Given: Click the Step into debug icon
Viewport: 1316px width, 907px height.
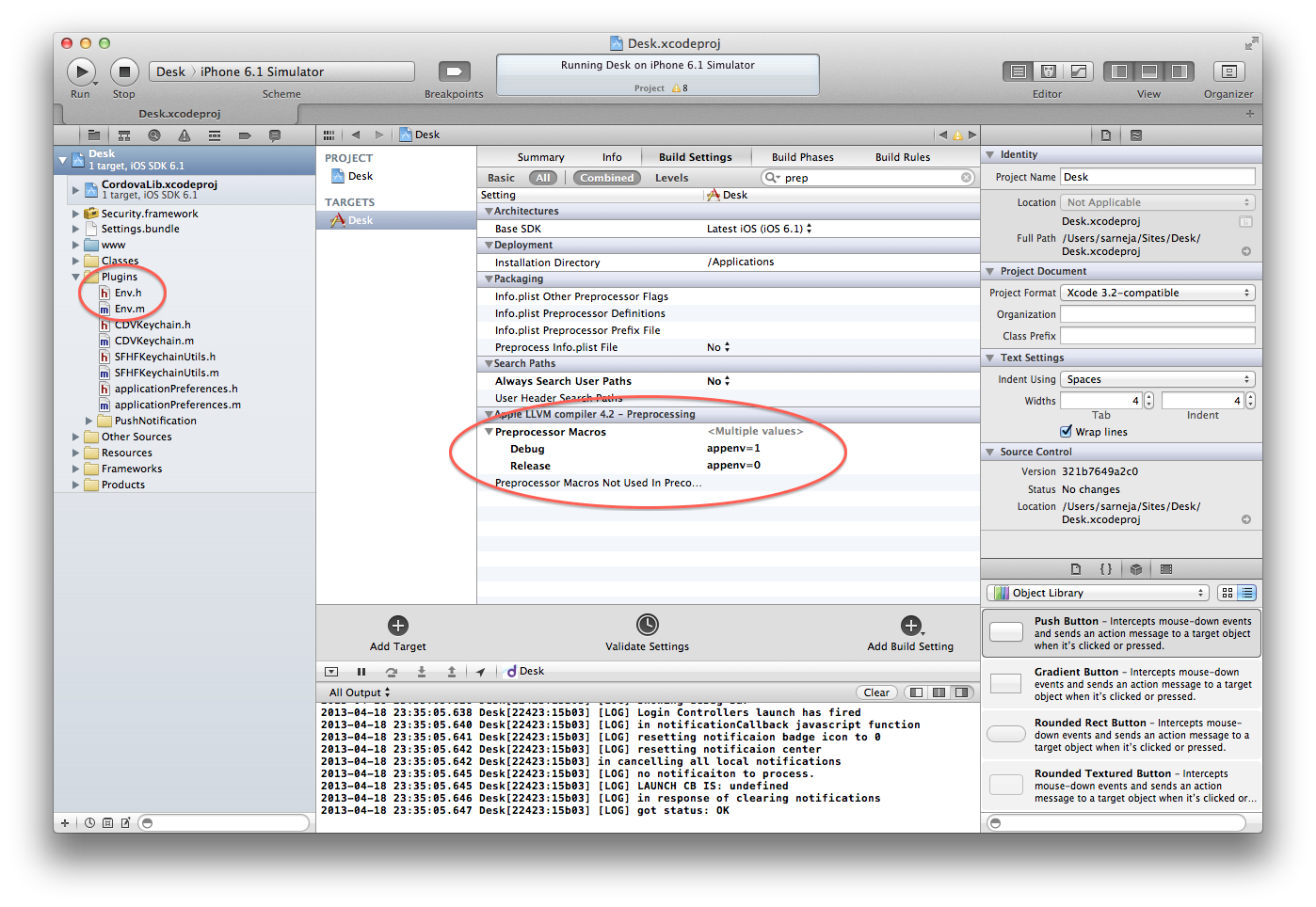Looking at the screenshot, I should pos(422,672).
